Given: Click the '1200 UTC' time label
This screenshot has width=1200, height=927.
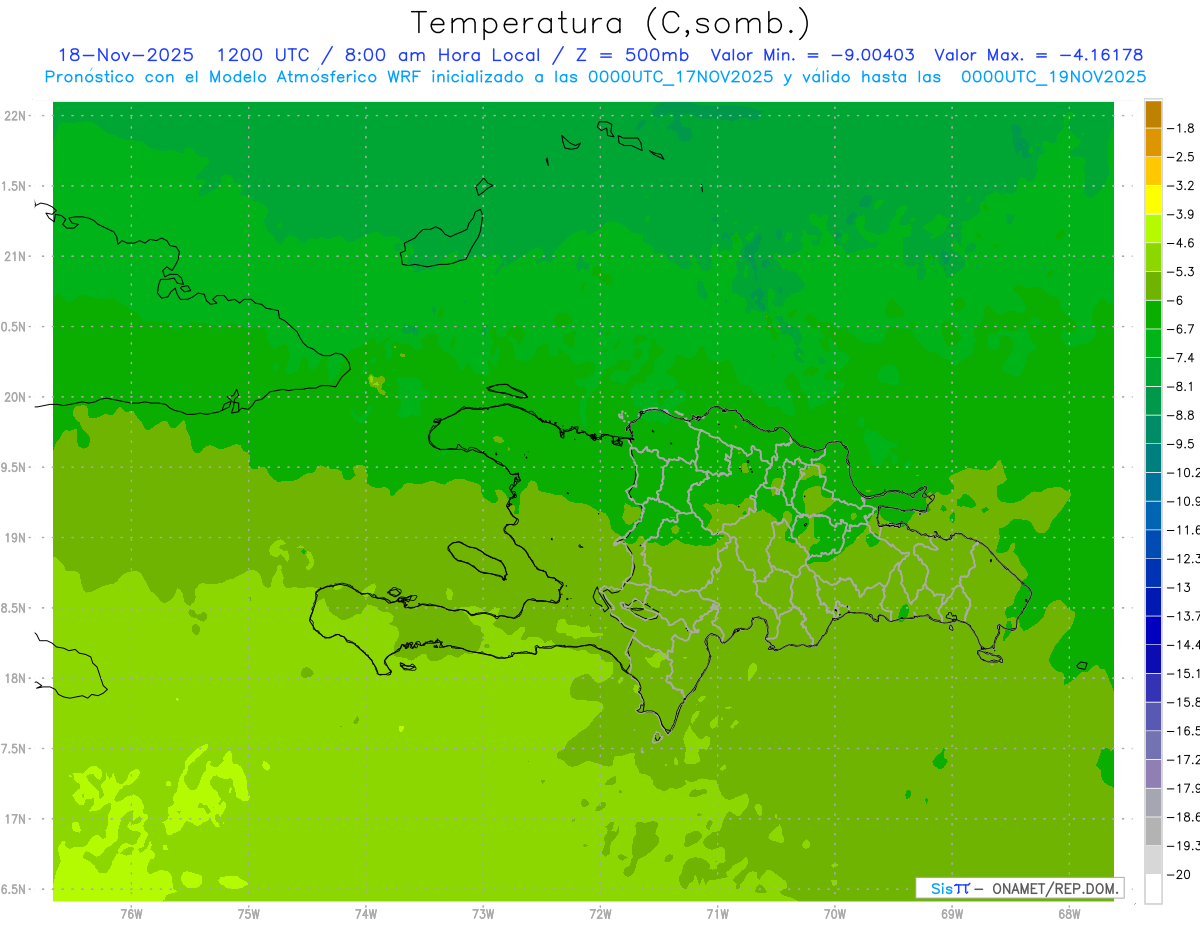Looking at the screenshot, I should (x=266, y=55).
